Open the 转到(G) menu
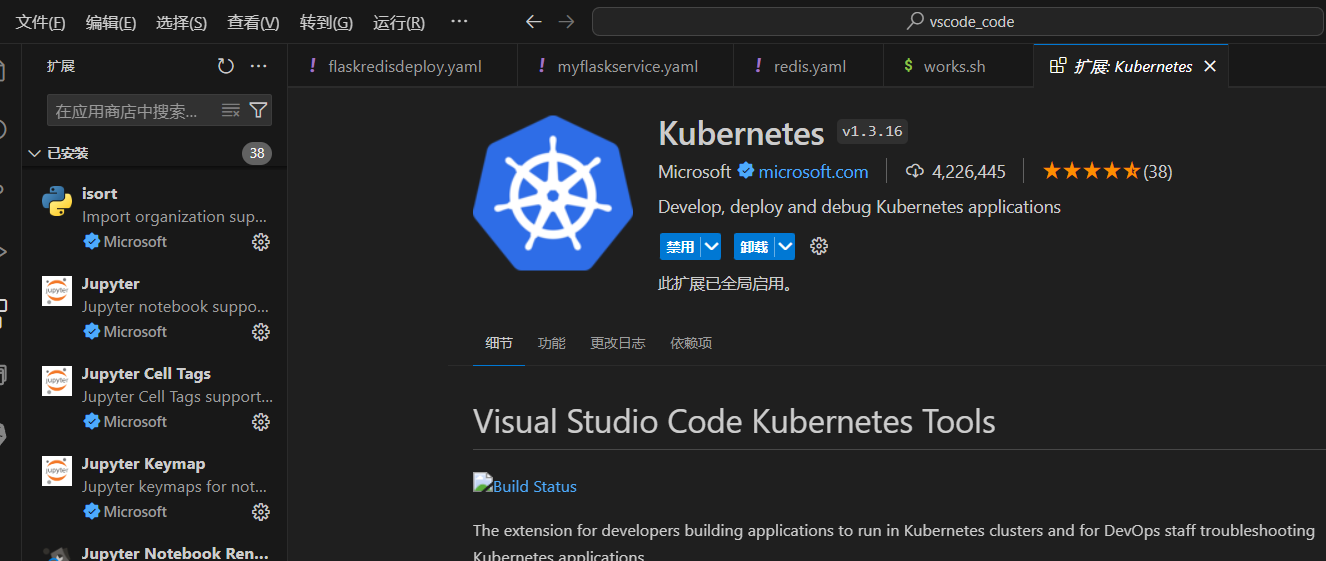Viewport: 1326px width, 561px height. pos(326,22)
